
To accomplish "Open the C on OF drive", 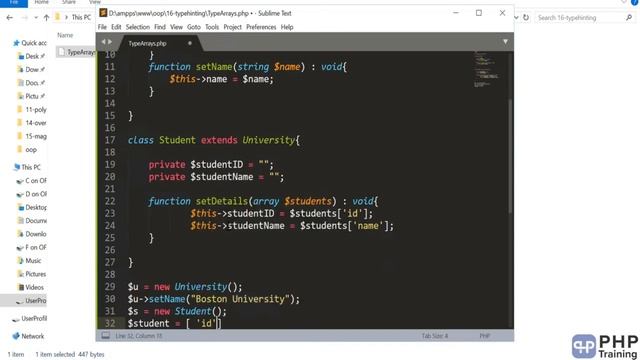I will coord(32,180).
